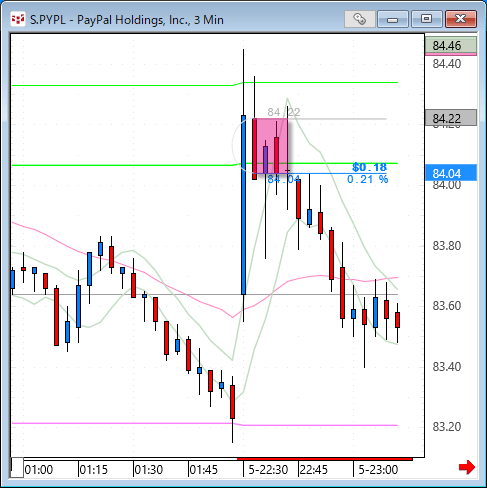Click the 01:30 time axis label
Image resolution: width=487 pixels, height=488 pixels.
(149, 470)
